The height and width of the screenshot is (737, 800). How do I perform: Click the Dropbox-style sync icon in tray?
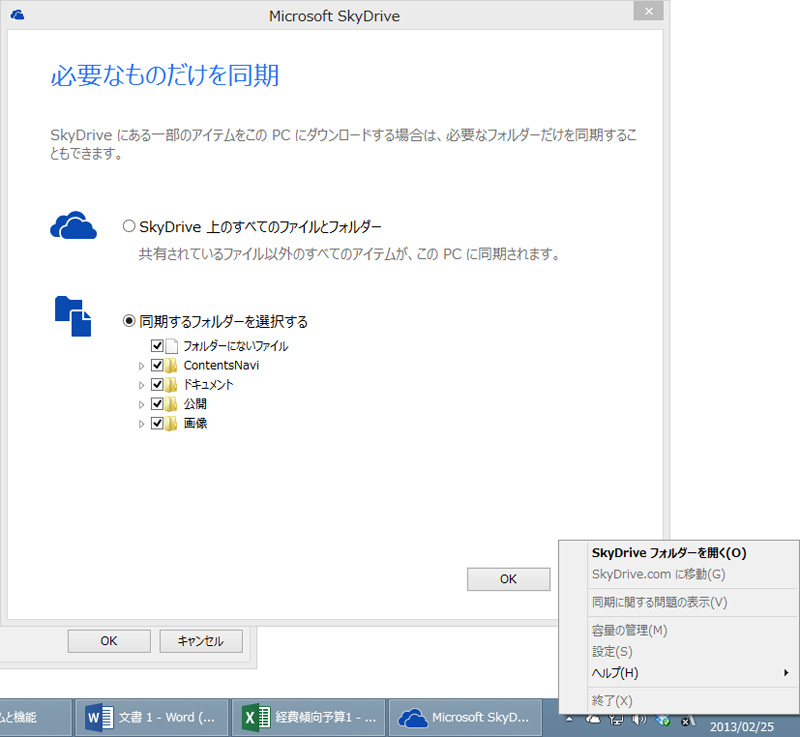(662, 719)
